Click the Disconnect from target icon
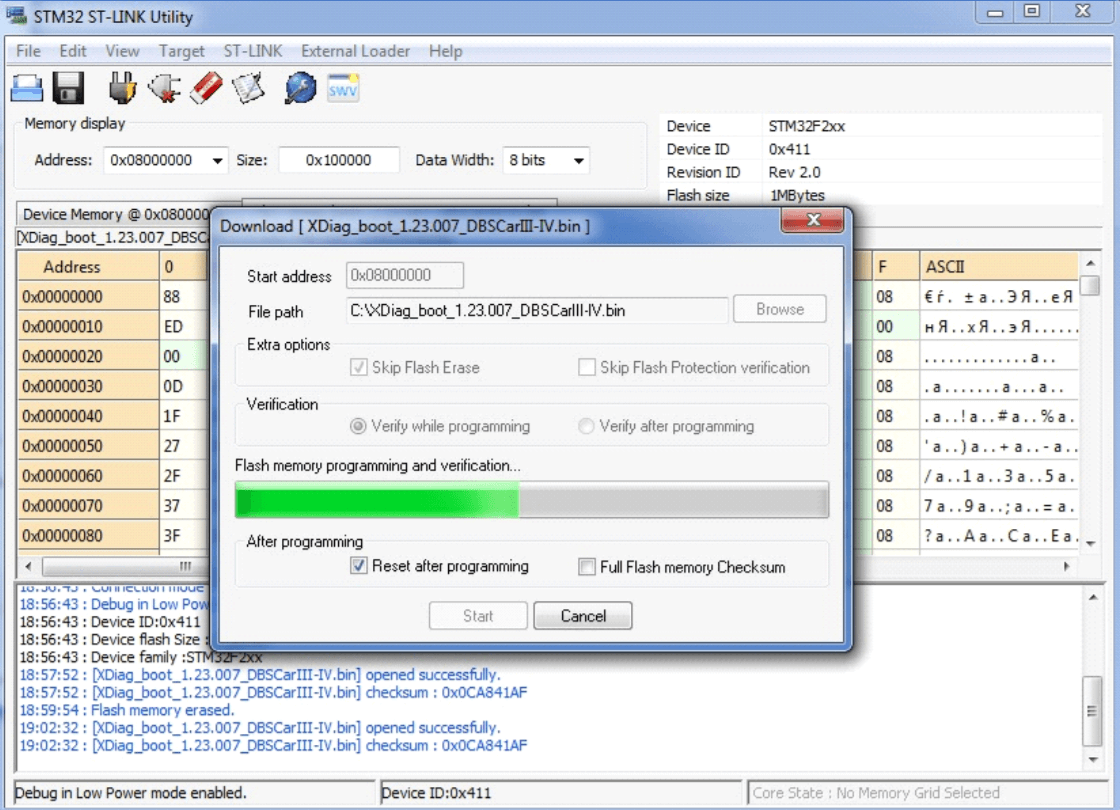The height and width of the screenshot is (810, 1120). tap(164, 89)
